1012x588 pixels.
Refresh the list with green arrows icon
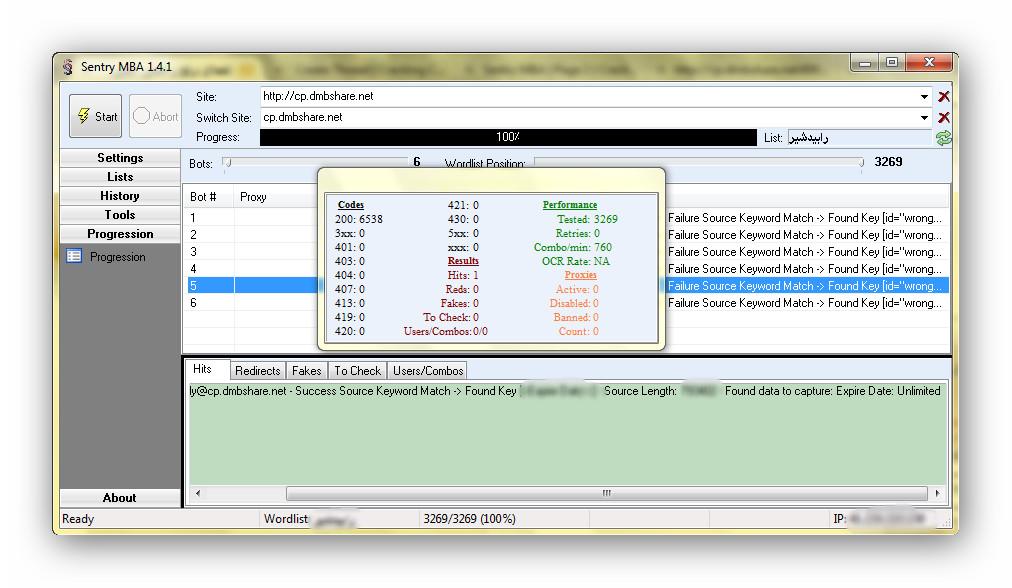tap(944, 137)
